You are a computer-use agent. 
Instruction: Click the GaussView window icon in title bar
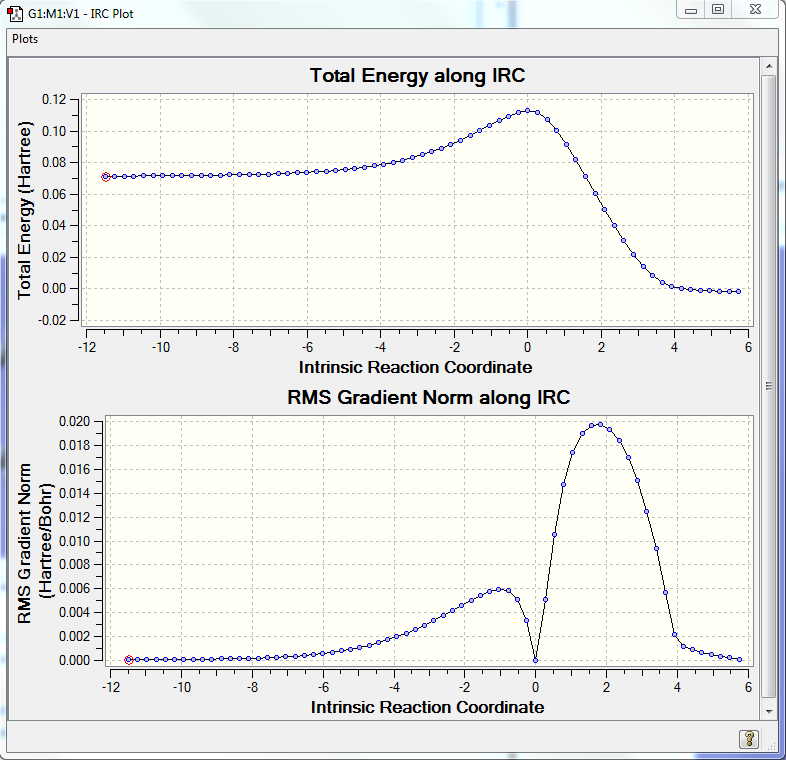point(15,14)
